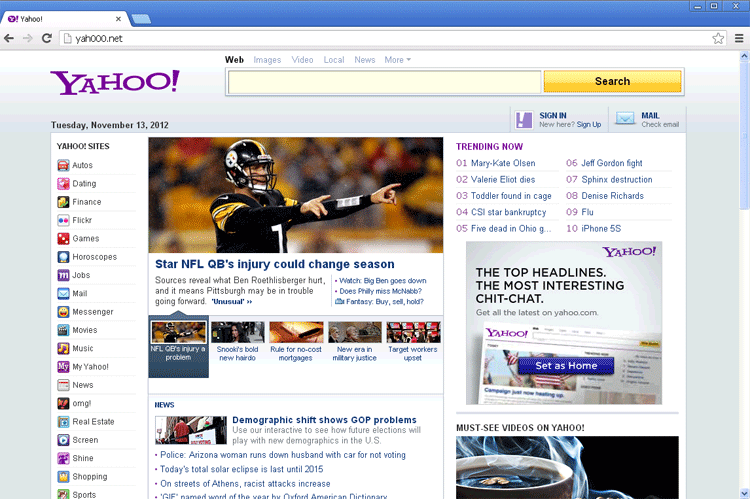Open the Flickr sidebar icon
The image size is (750, 499).
click(x=63, y=220)
